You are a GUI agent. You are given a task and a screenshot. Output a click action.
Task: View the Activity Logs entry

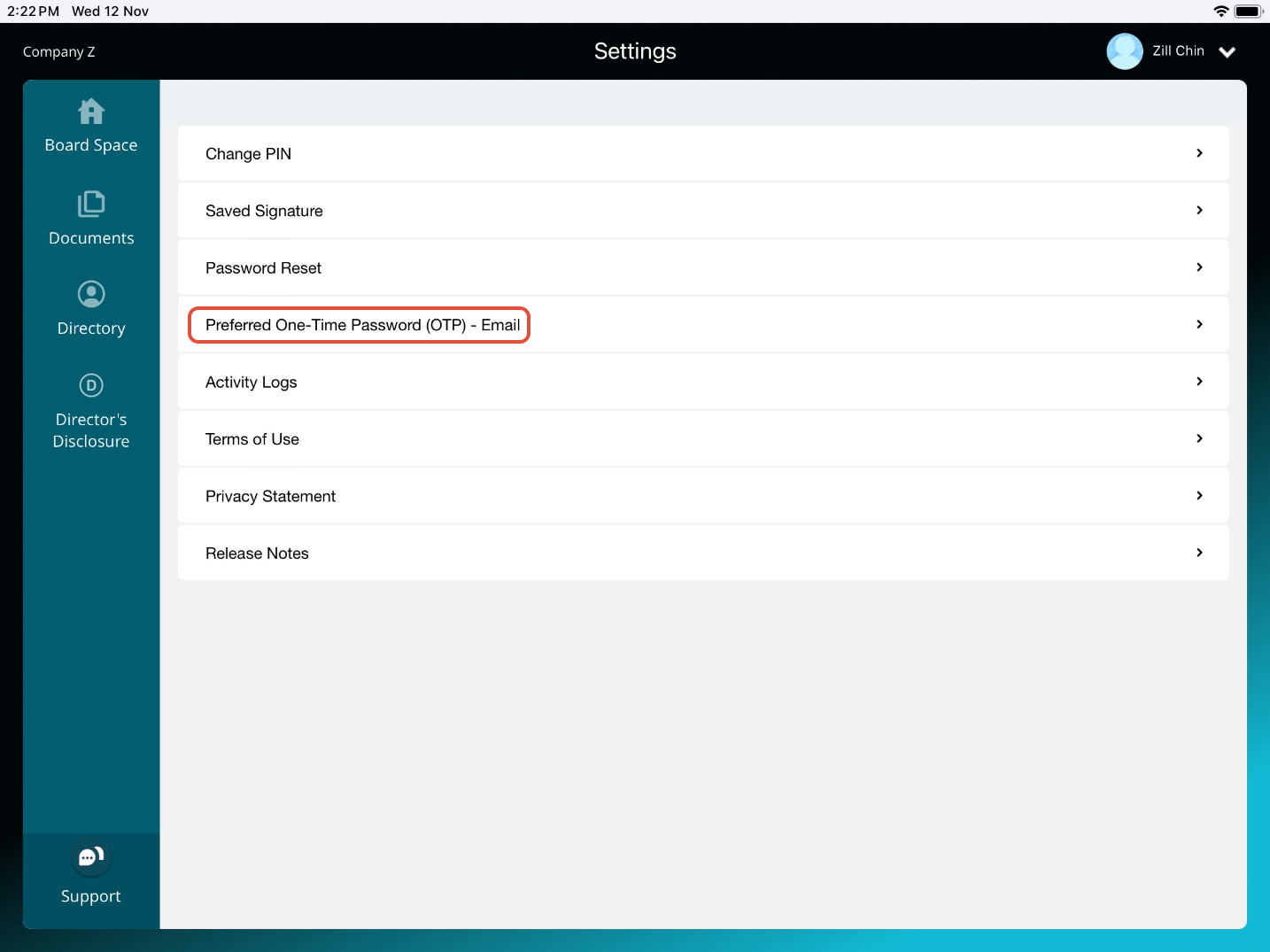703,382
